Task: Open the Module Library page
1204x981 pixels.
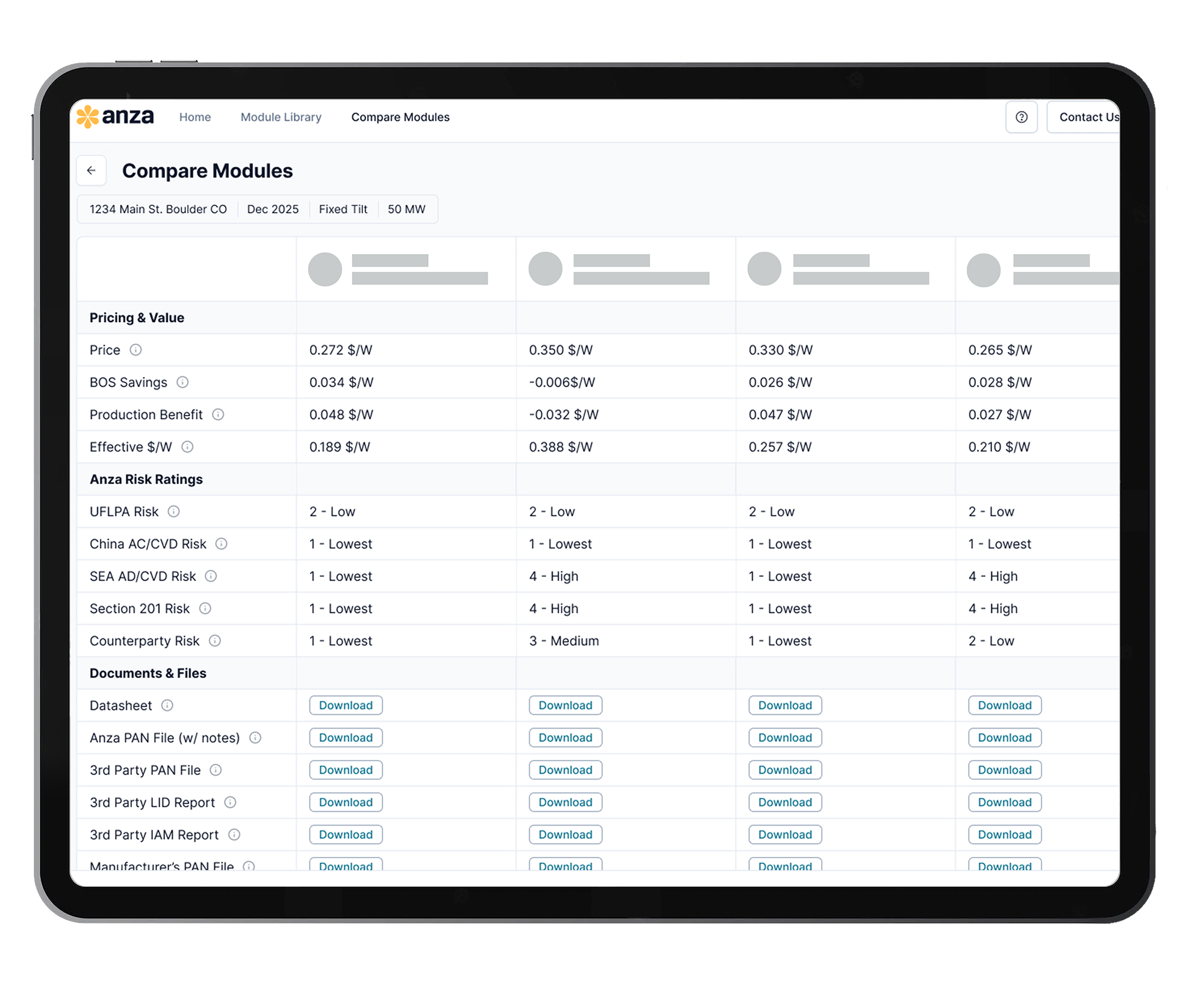Action: [281, 117]
